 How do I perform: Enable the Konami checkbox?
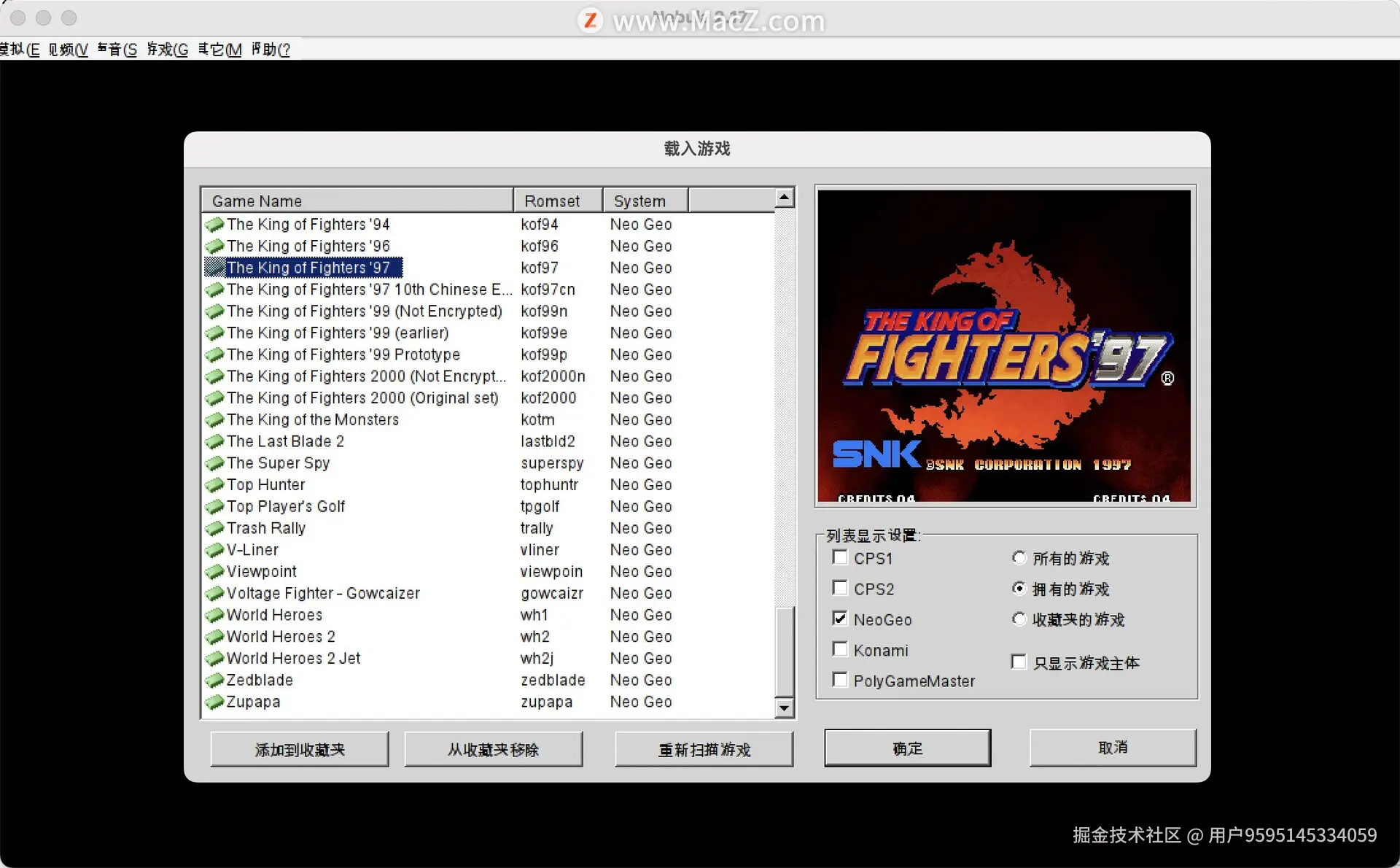(840, 649)
